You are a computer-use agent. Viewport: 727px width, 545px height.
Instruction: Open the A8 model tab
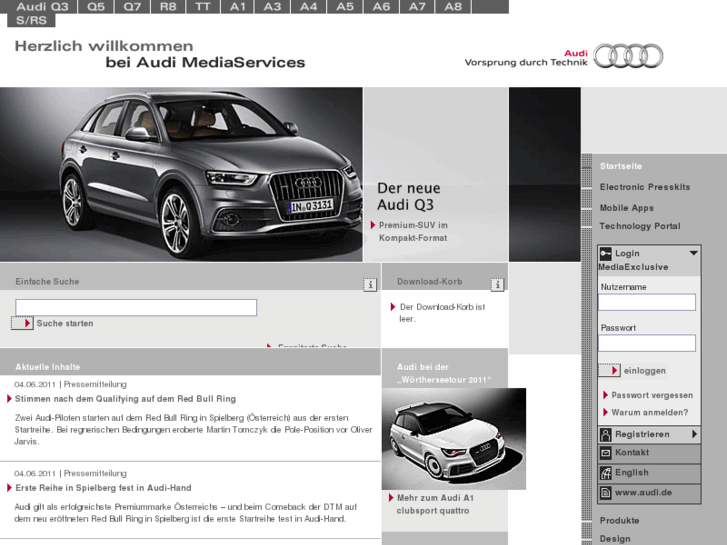click(453, 6)
